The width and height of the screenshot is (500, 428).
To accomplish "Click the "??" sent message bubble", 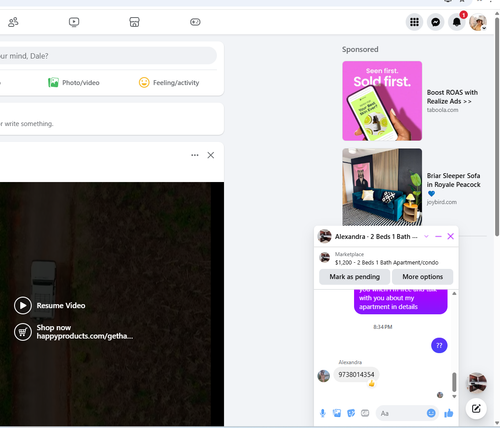I will 439,345.
